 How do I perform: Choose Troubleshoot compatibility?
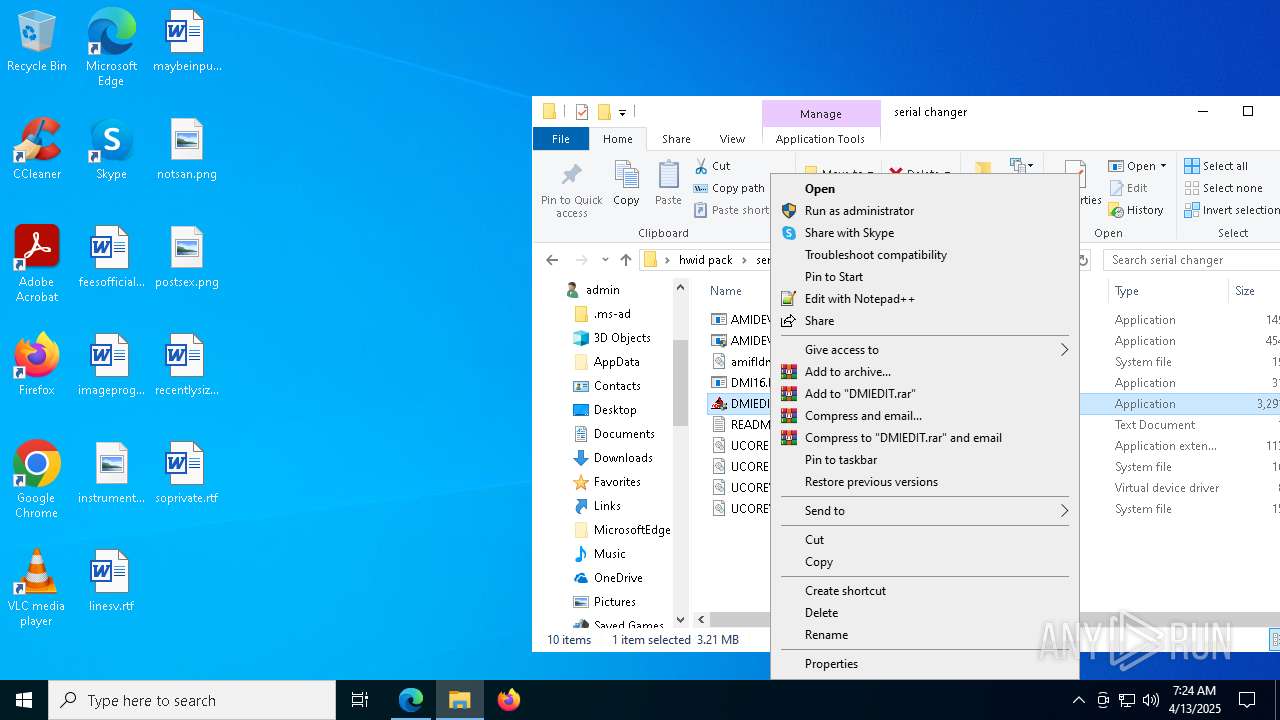924,255
